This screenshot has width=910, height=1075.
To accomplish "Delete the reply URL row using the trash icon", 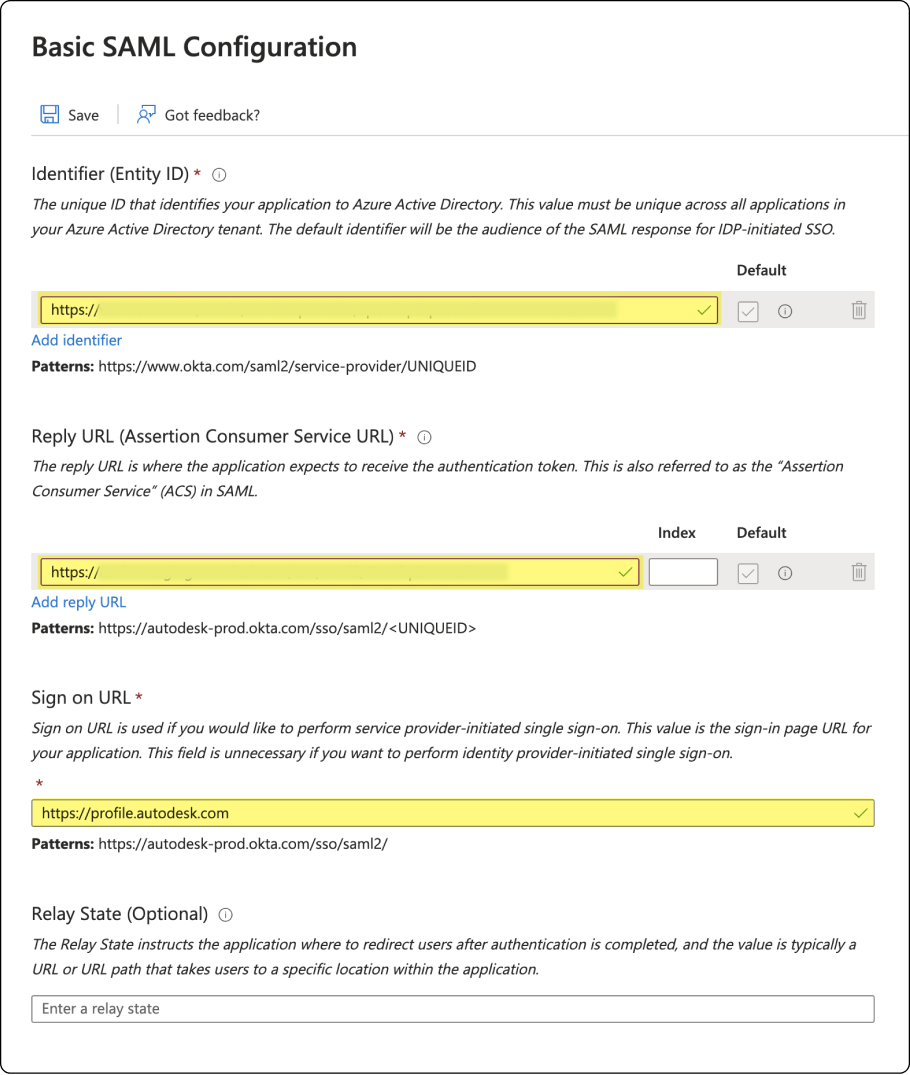I will 858,572.
